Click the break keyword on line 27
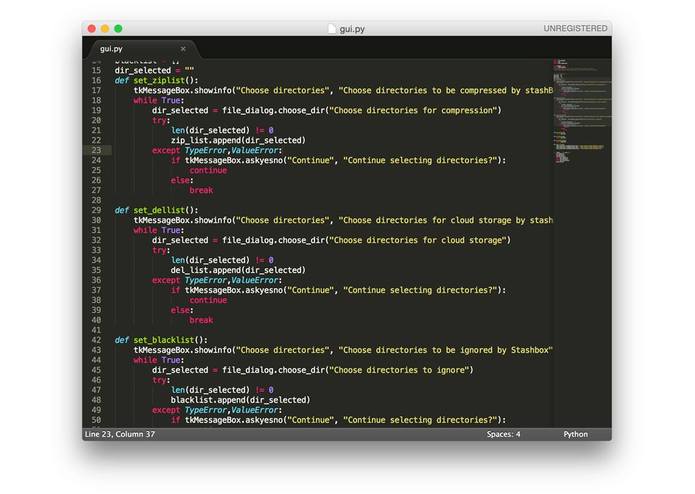This screenshot has height=494, width=695. pos(201,190)
